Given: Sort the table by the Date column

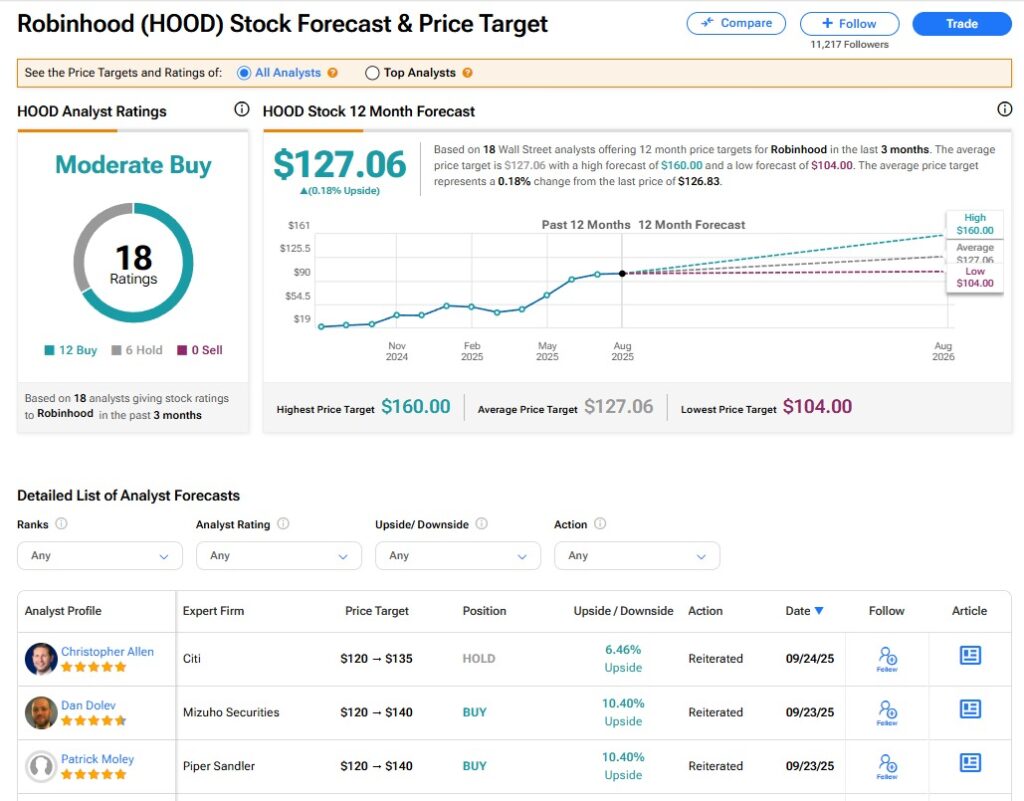Looking at the screenshot, I should click(x=804, y=611).
